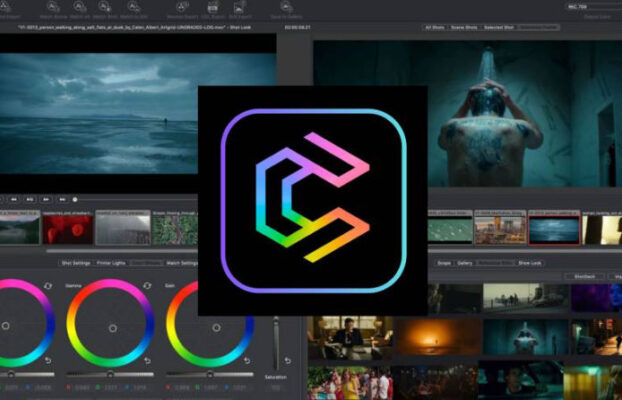Image resolution: width=622 pixels, height=400 pixels.
Task: Reset the Gain wheel with its undo arrow
Action: 247,360
